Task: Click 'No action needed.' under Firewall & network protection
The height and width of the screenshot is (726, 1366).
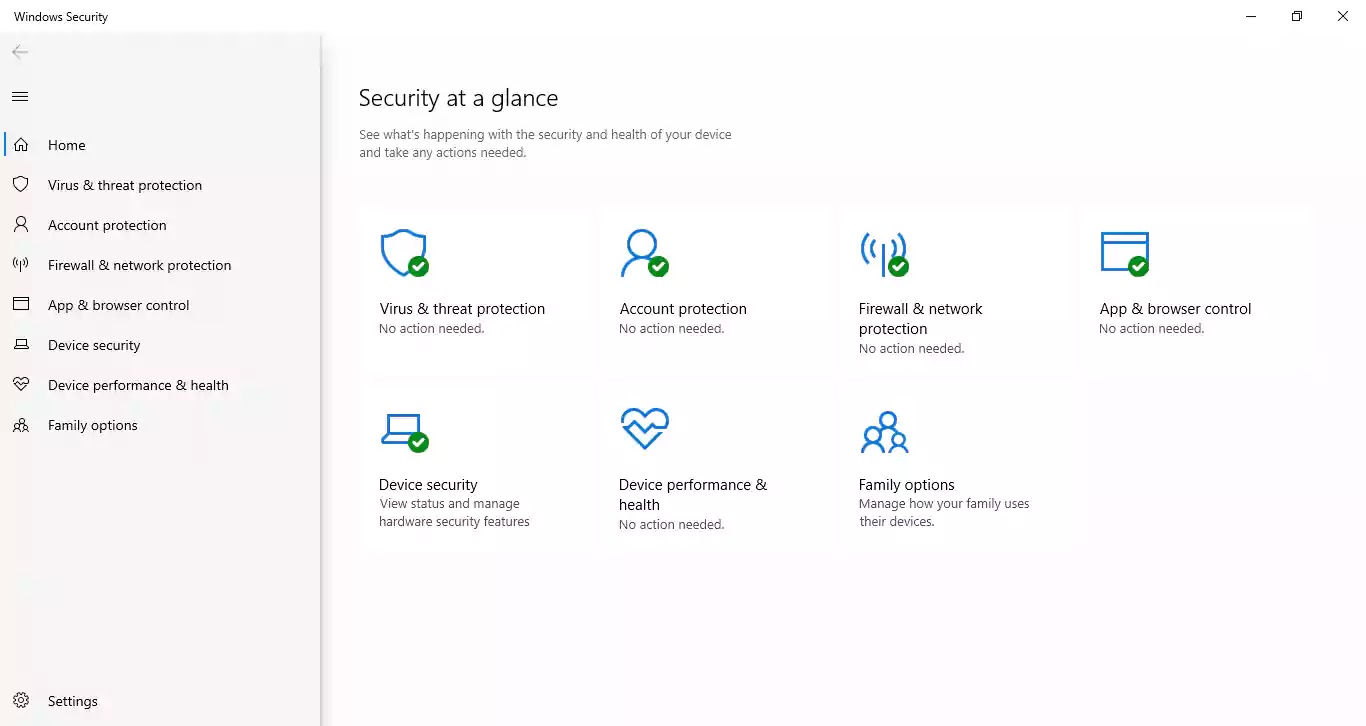Action: click(911, 349)
